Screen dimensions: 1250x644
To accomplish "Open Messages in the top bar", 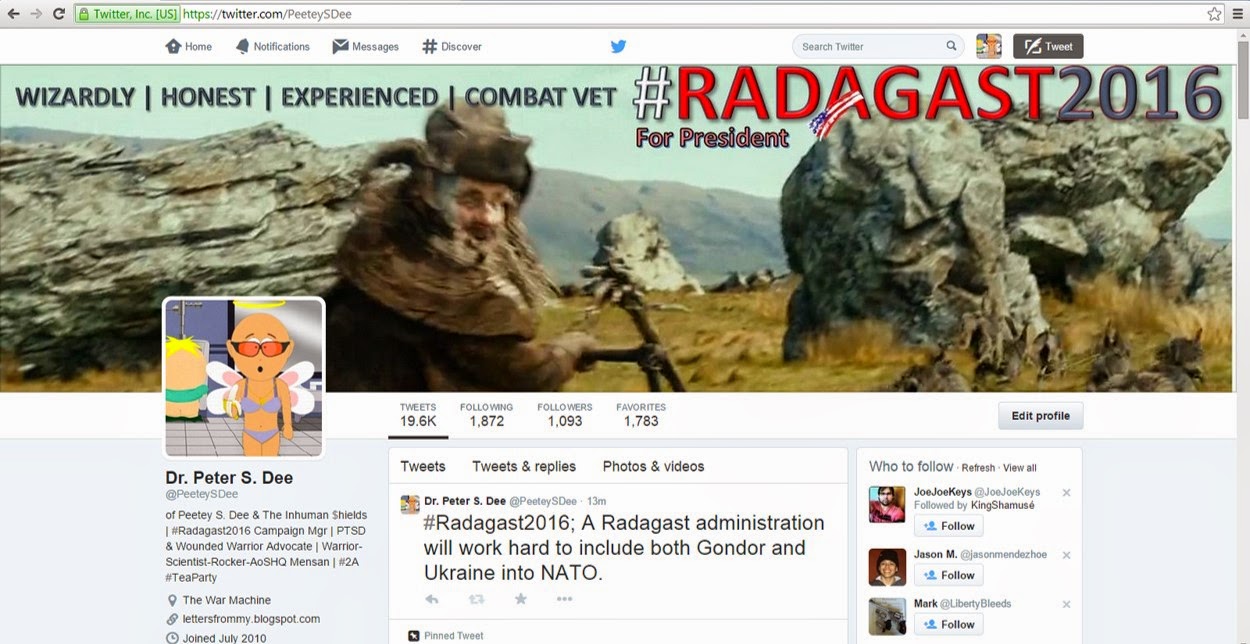I will click(365, 46).
